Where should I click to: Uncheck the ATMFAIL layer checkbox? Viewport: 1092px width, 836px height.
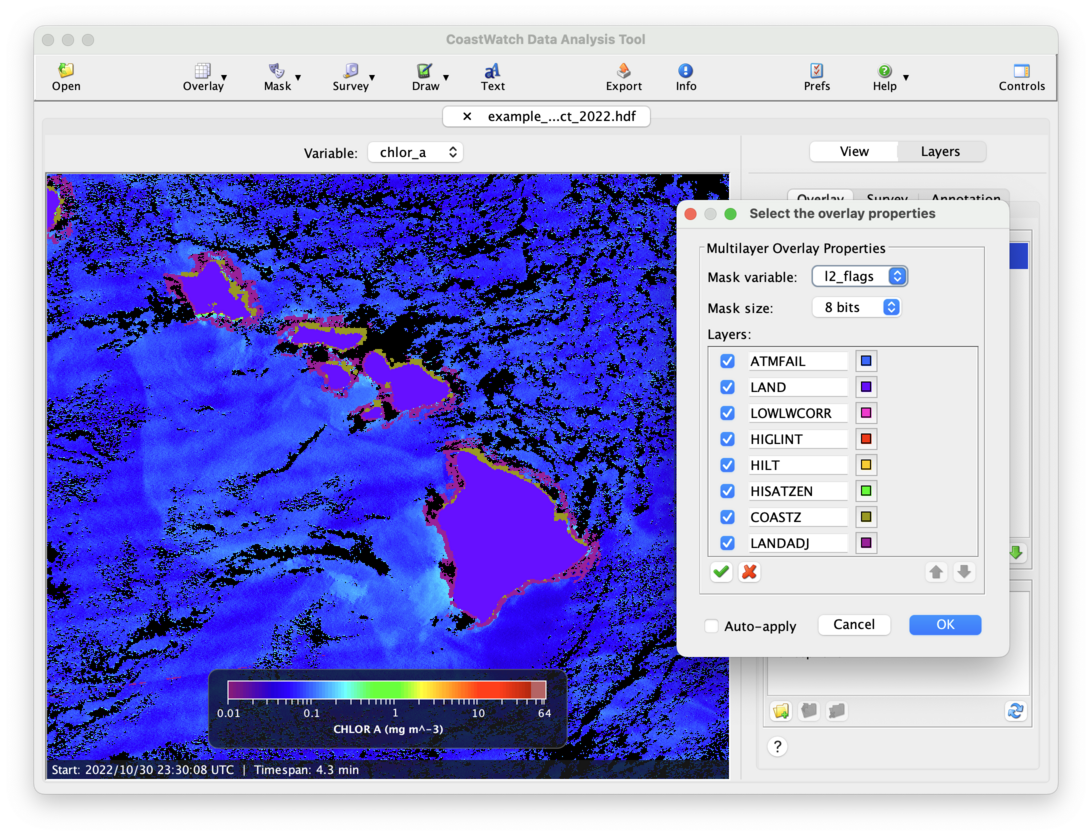pos(727,361)
